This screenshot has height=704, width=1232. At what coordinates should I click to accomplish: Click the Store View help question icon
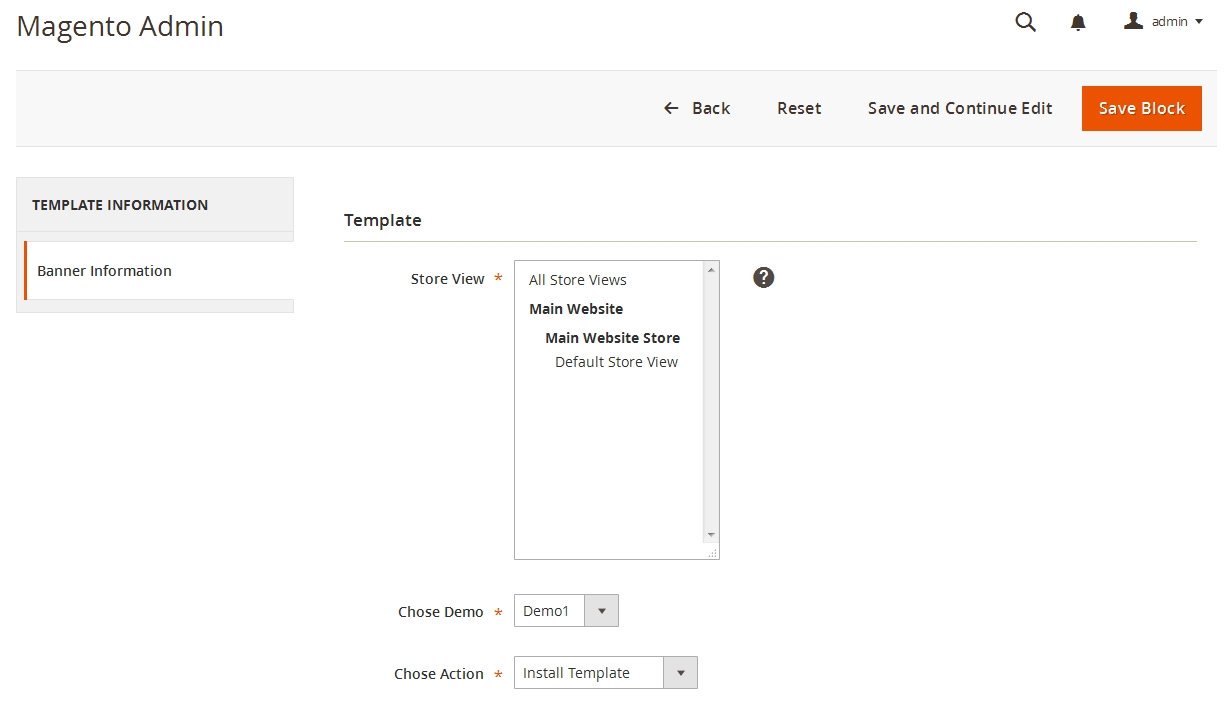click(x=763, y=278)
